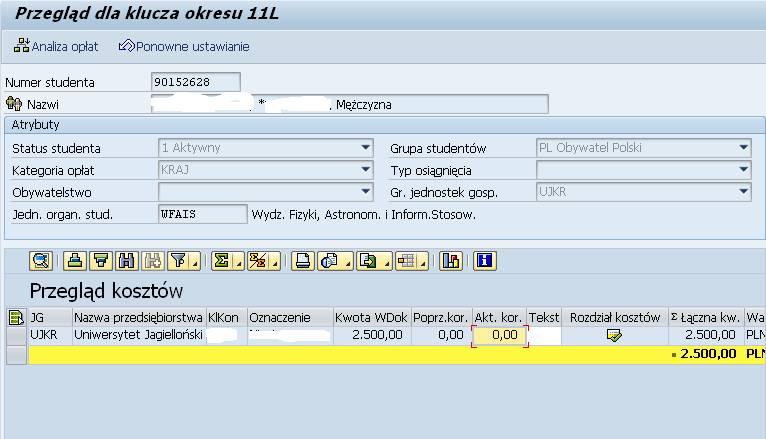Click the empty Tekst cell in UJKR row
The image size is (766, 439).
[544, 335]
